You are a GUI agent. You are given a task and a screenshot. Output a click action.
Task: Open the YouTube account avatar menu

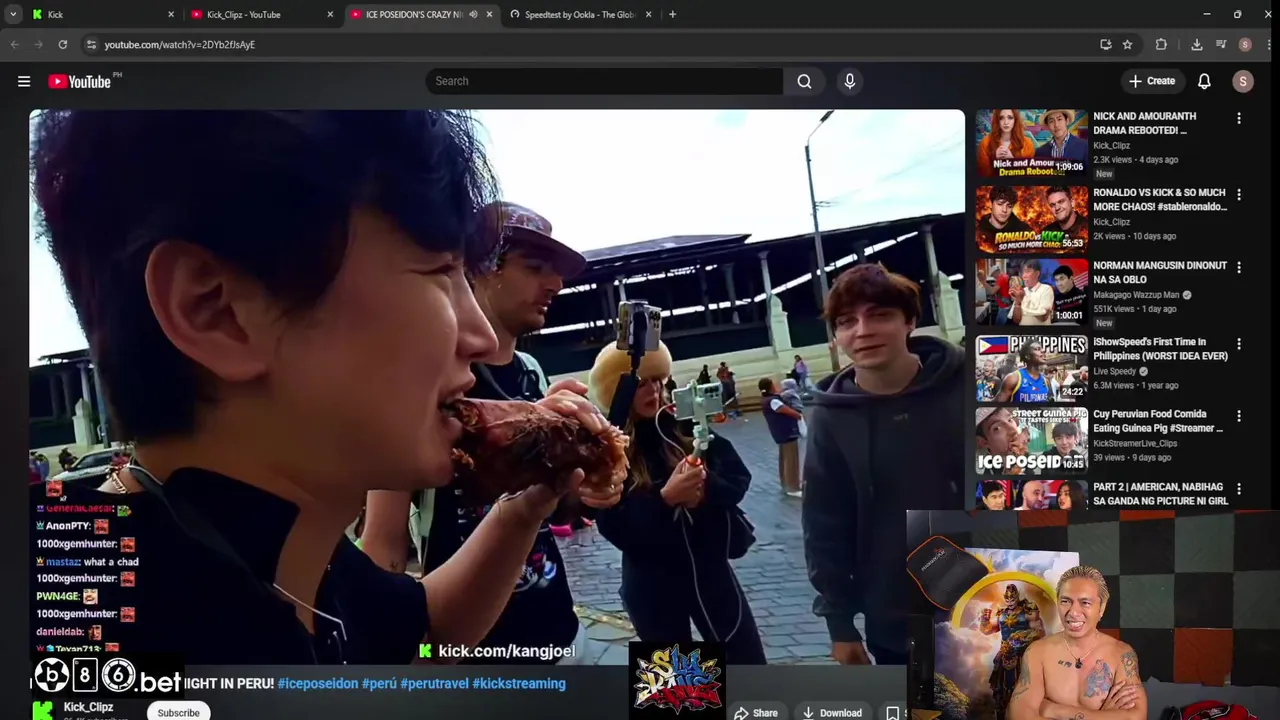(1243, 81)
